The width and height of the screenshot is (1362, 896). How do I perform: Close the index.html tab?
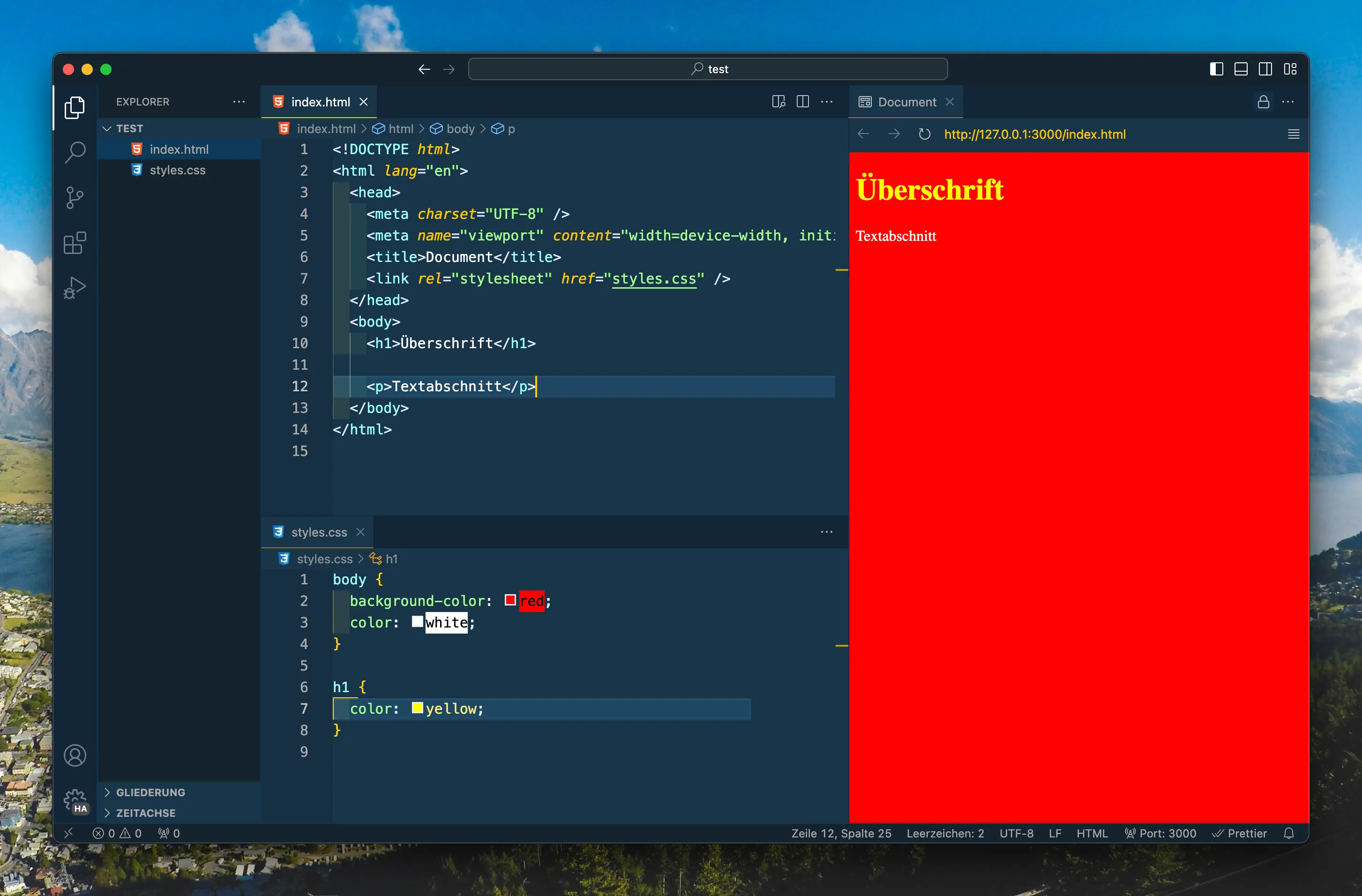(363, 102)
